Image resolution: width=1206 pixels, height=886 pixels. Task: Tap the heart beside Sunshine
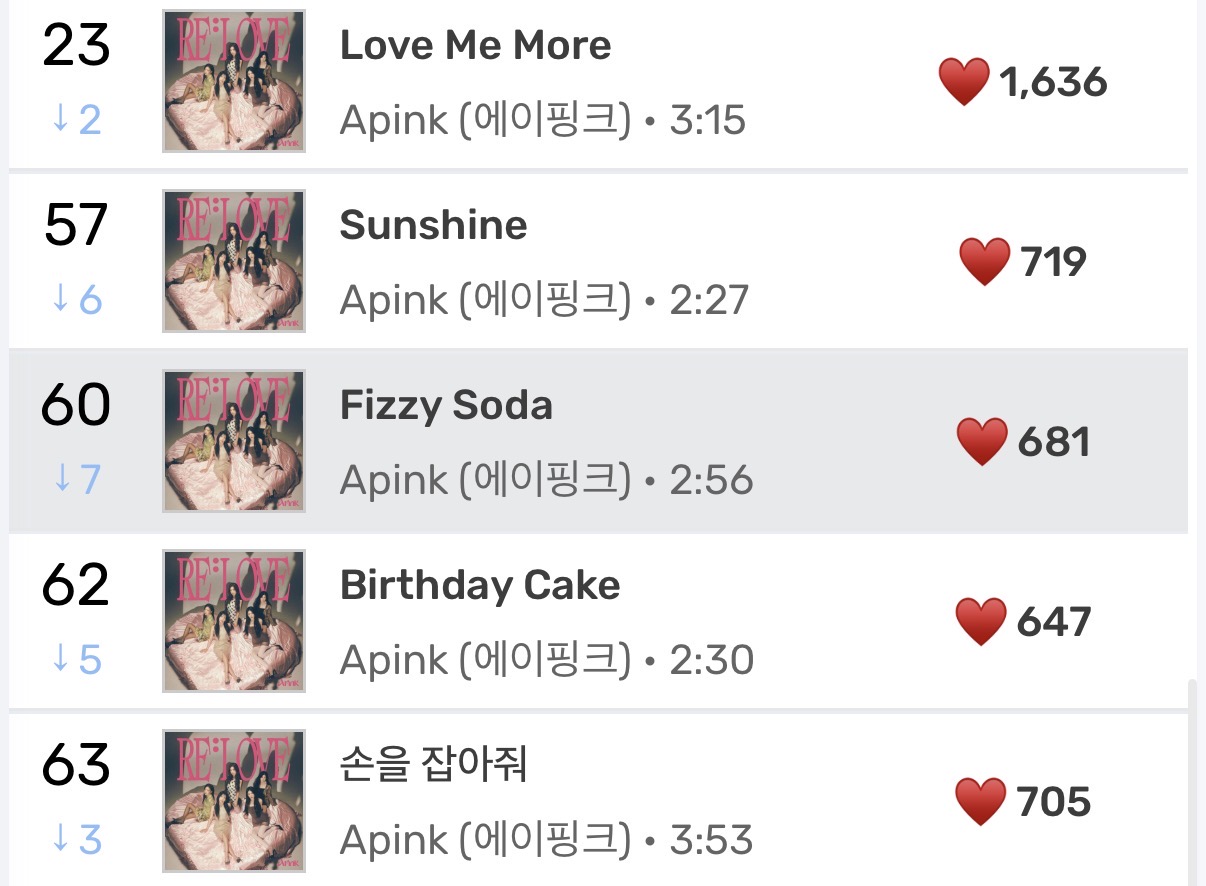pos(984,262)
